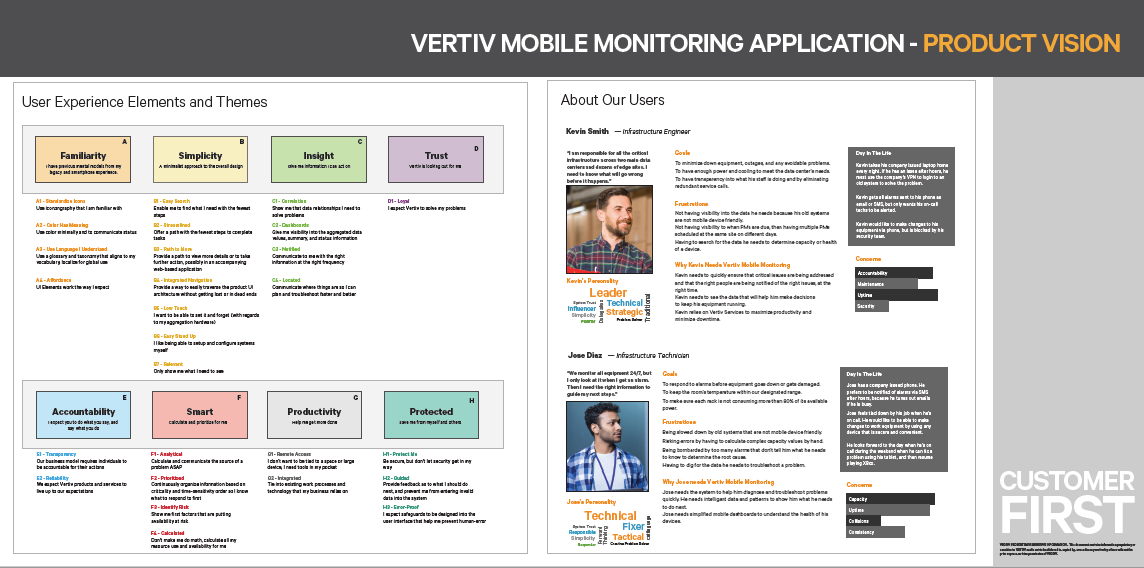Select 'Fixer' in Jose's personality word cloud
The width and height of the screenshot is (1144, 568).
coord(633,526)
